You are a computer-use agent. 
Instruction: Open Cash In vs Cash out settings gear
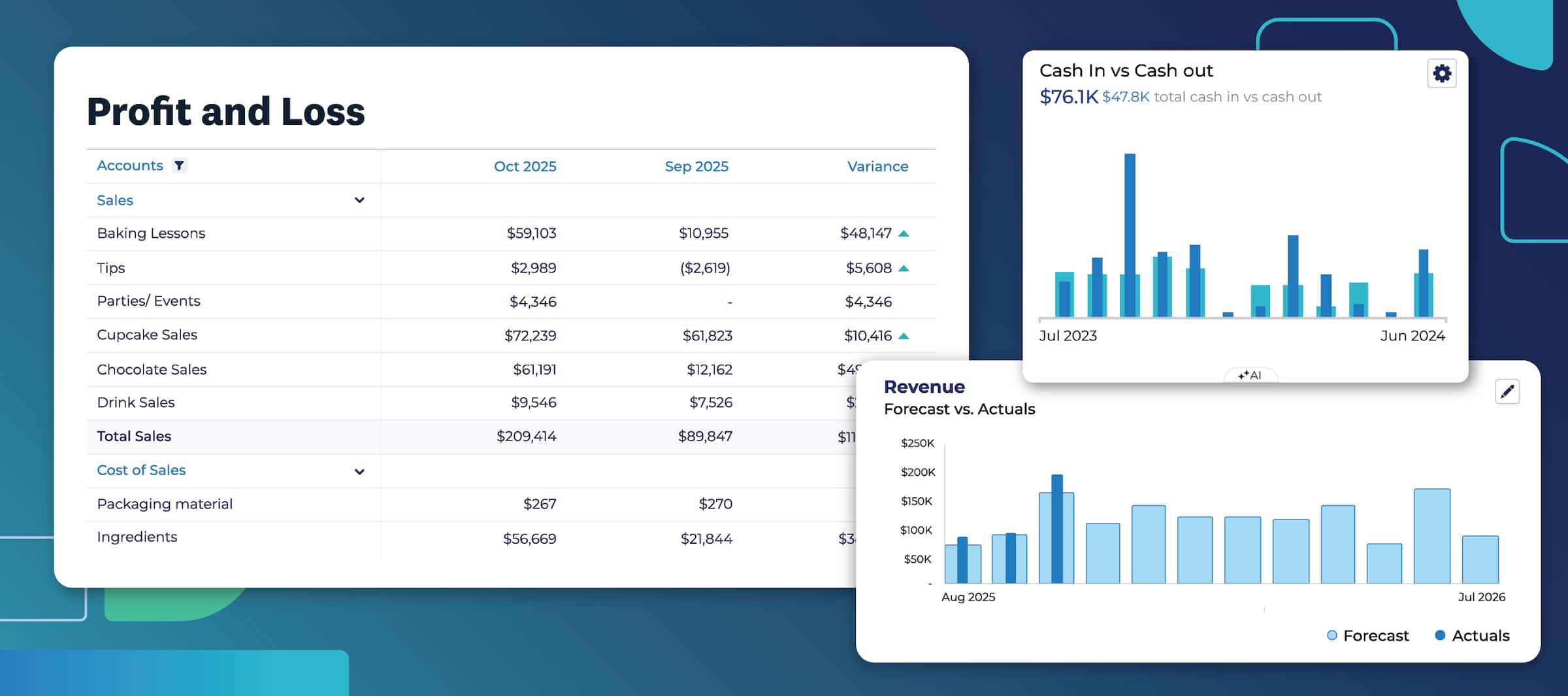(1442, 73)
